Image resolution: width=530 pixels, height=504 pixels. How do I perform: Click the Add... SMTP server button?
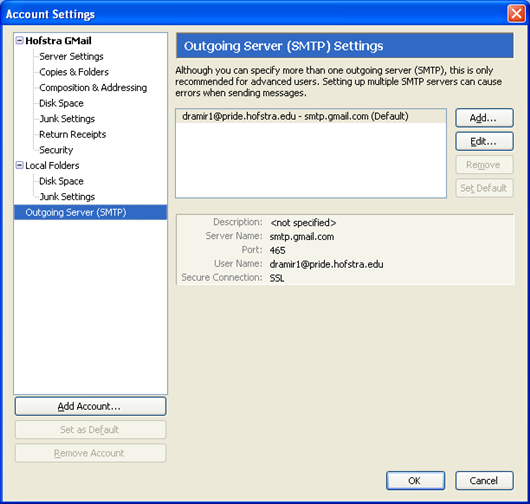[x=484, y=118]
